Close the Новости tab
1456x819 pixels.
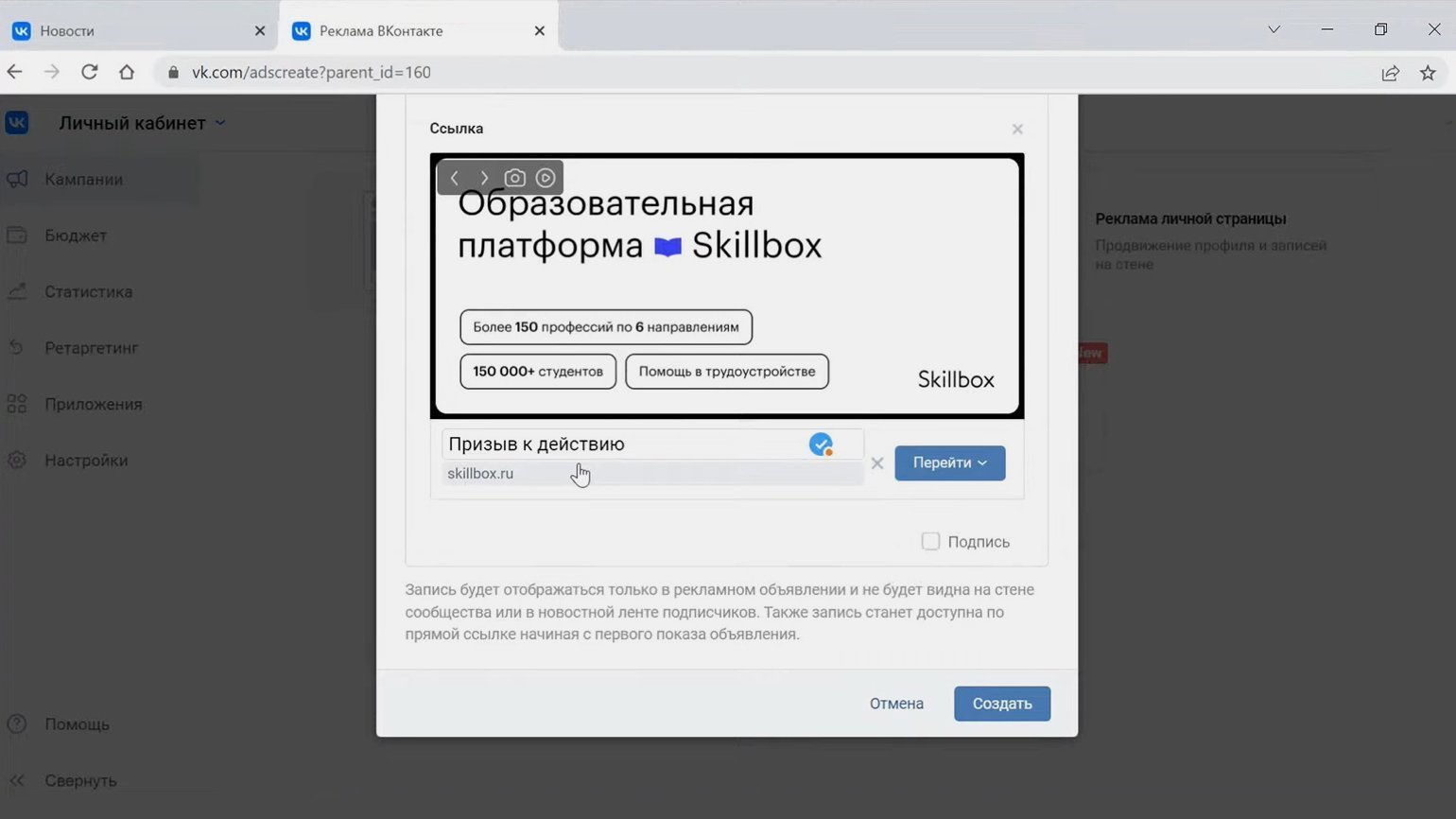[x=260, y=31]
